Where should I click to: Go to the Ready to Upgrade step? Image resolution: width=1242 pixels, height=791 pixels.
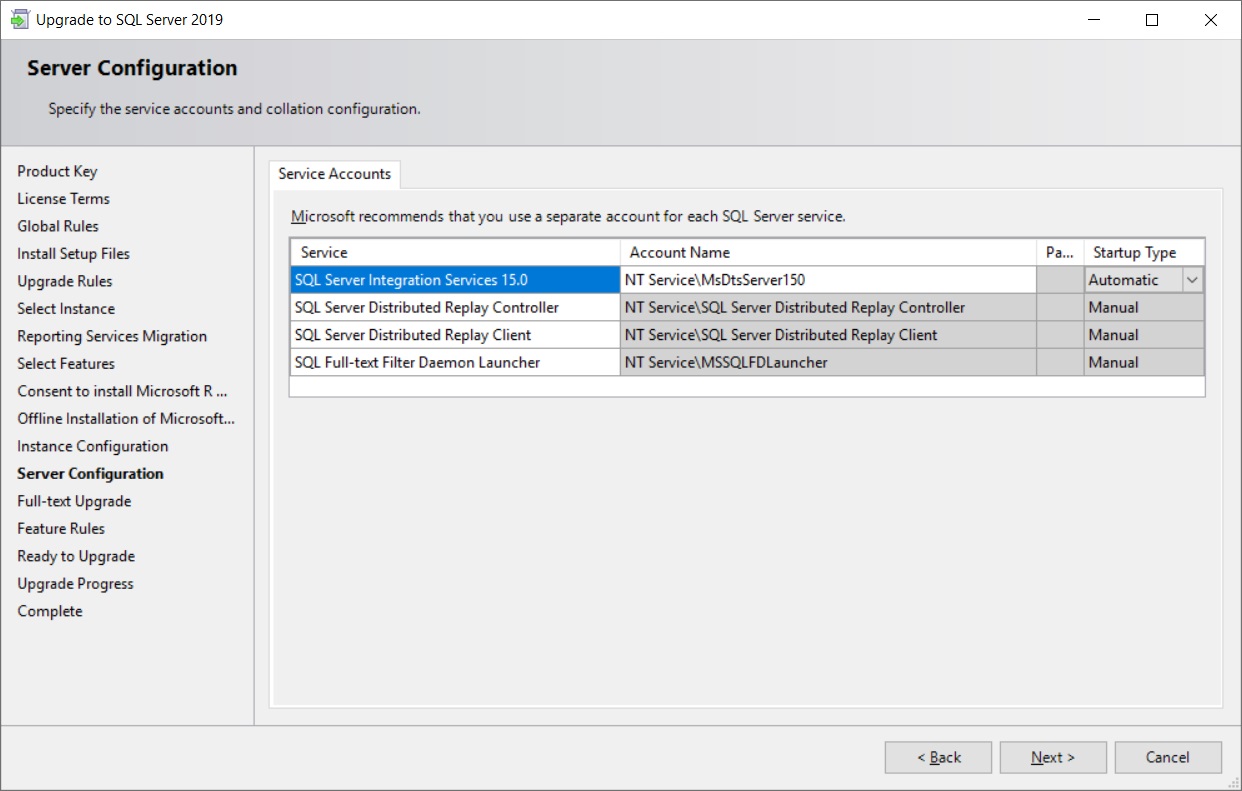point(76,556)
